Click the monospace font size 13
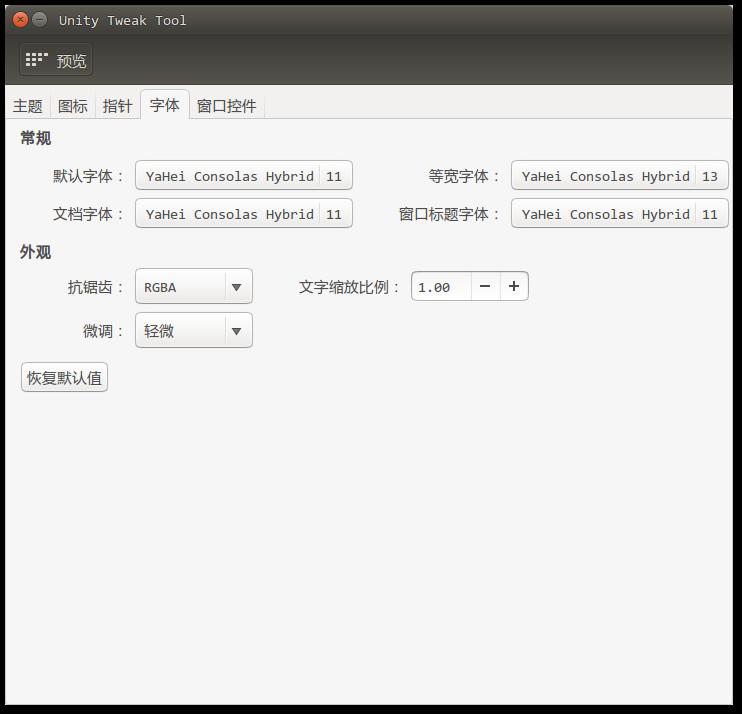 710,176
